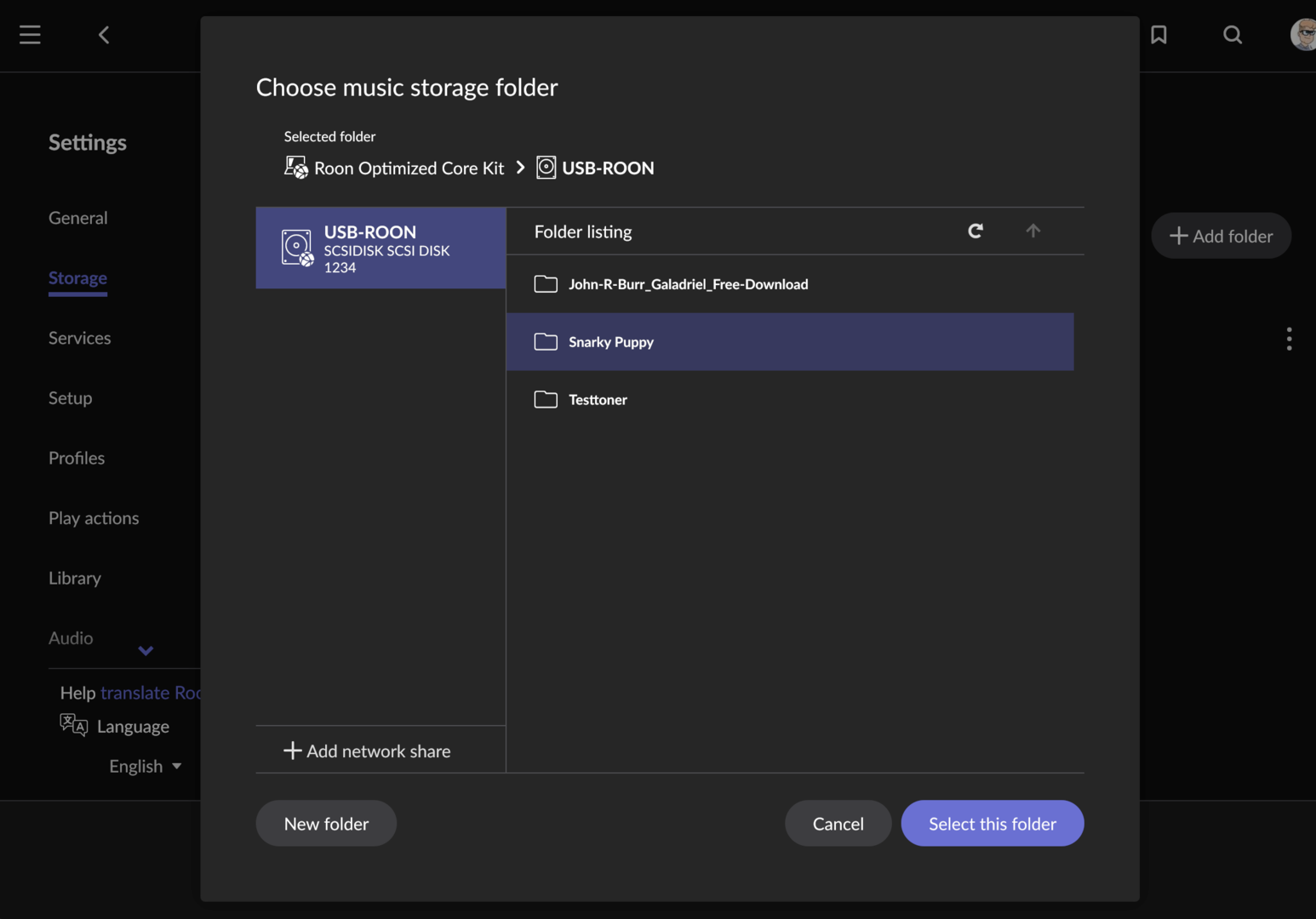1316x919 pixels.
Task: Click the user profile avatar
Action: (1303, 35)
